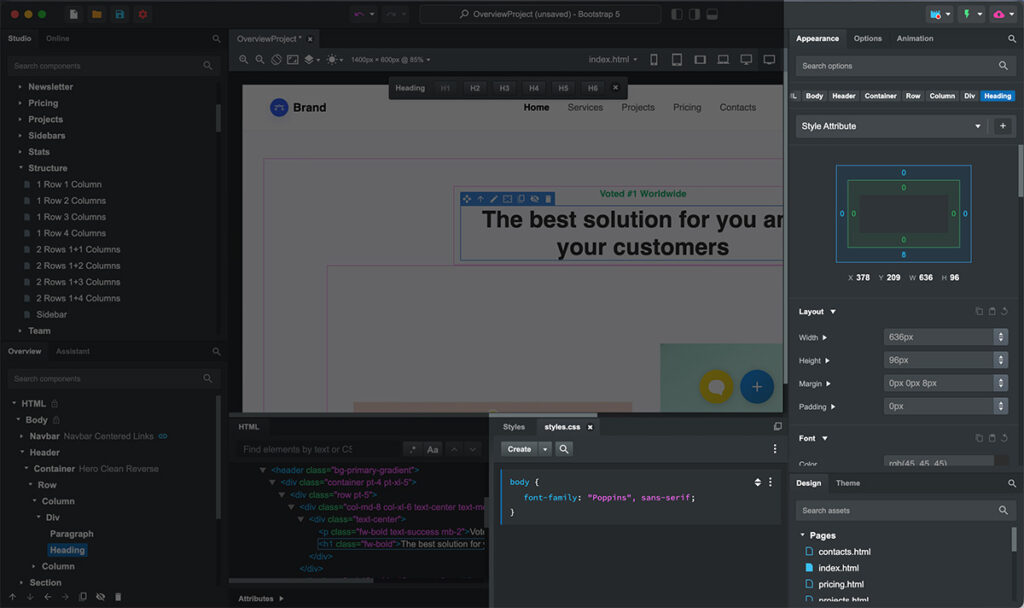This screenshot has width=1024, height=608.
Task: Click the preview lightning bolt icon
Action: point(968,15)
